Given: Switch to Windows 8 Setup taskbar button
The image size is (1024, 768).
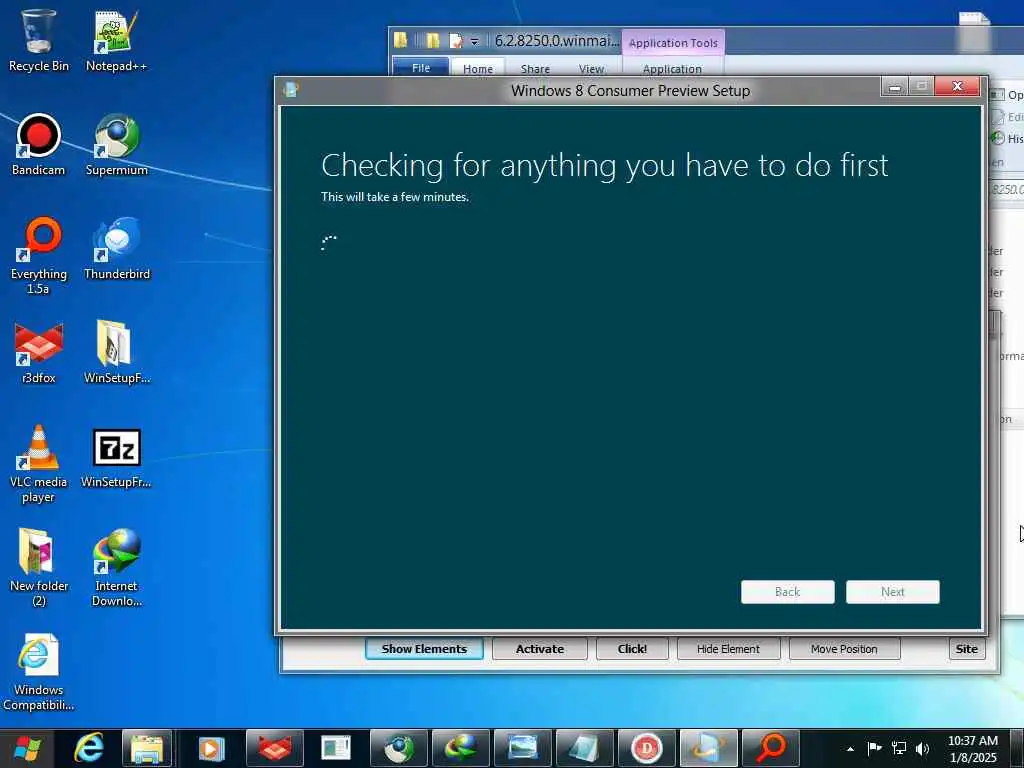Looking at the screenshot, I should [708, 748].
